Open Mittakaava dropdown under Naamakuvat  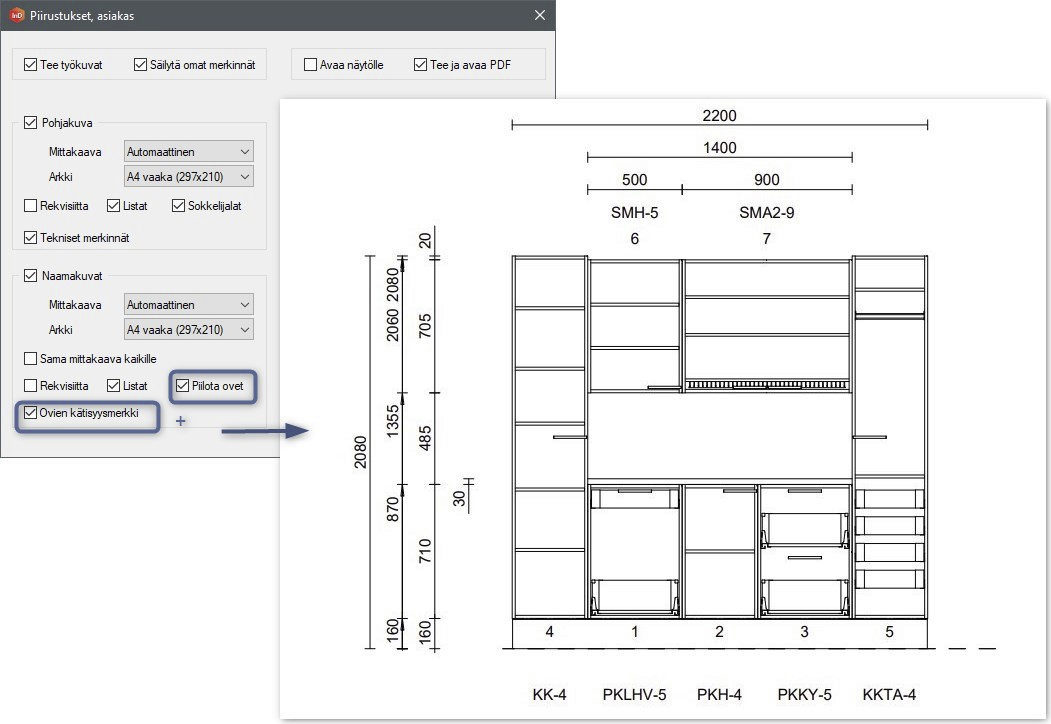click(x=188, y=305)
